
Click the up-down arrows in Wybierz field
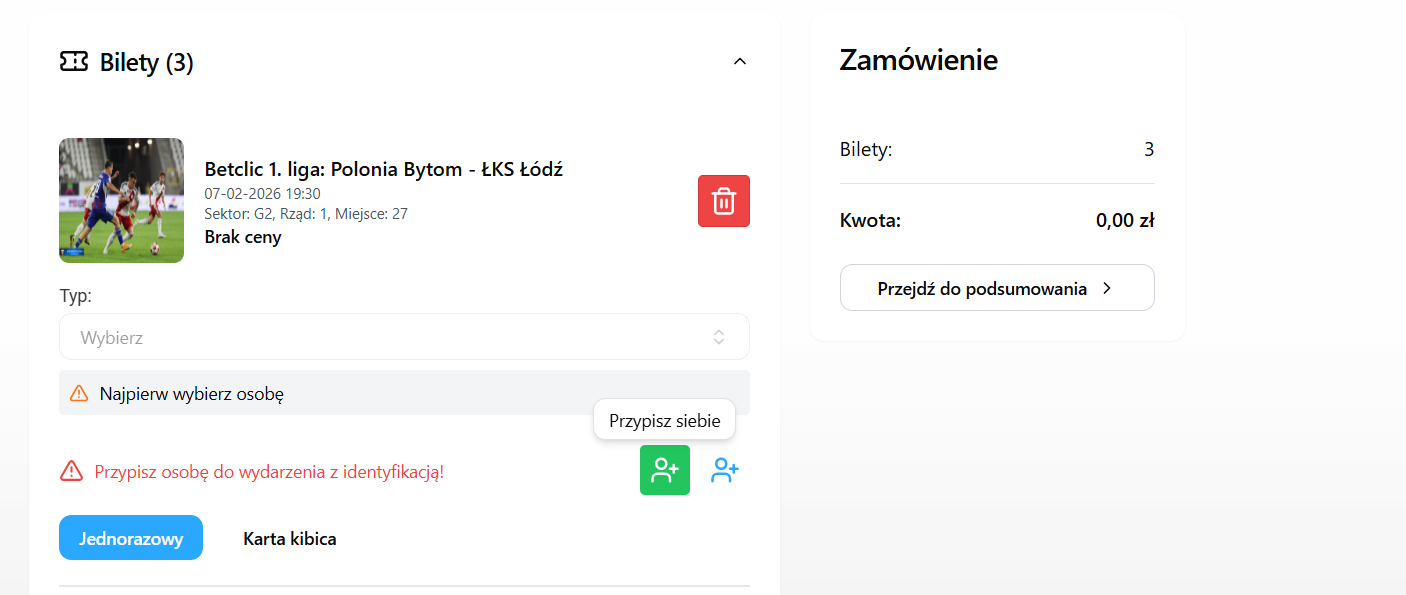coord(718,337)
